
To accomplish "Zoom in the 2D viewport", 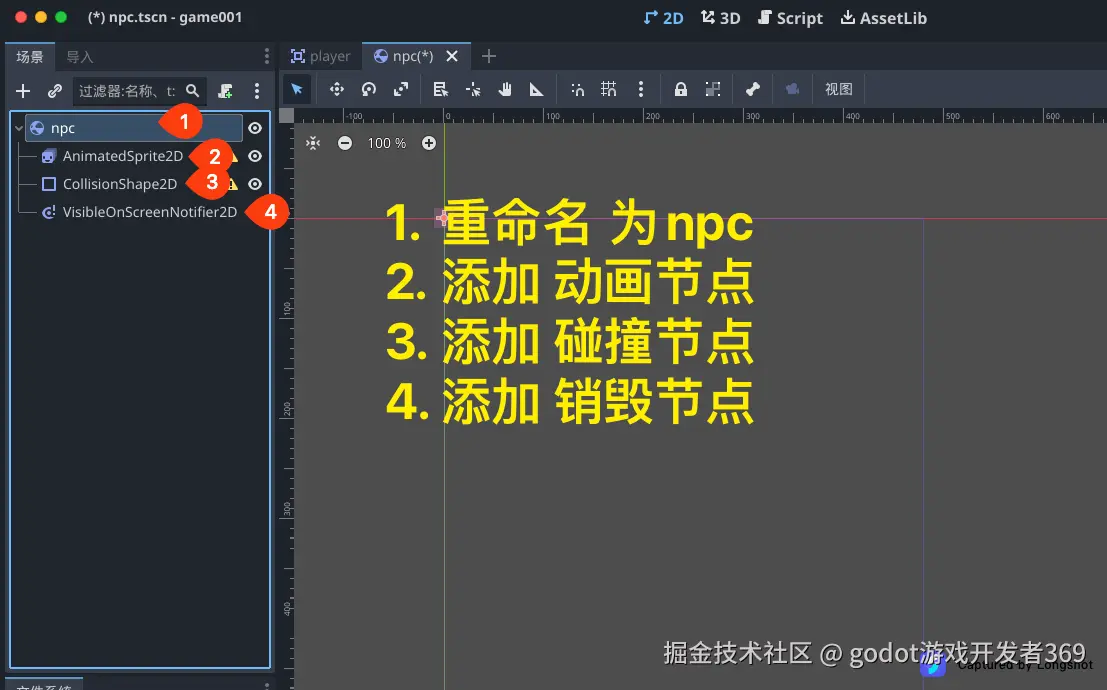I will (429, 143).
